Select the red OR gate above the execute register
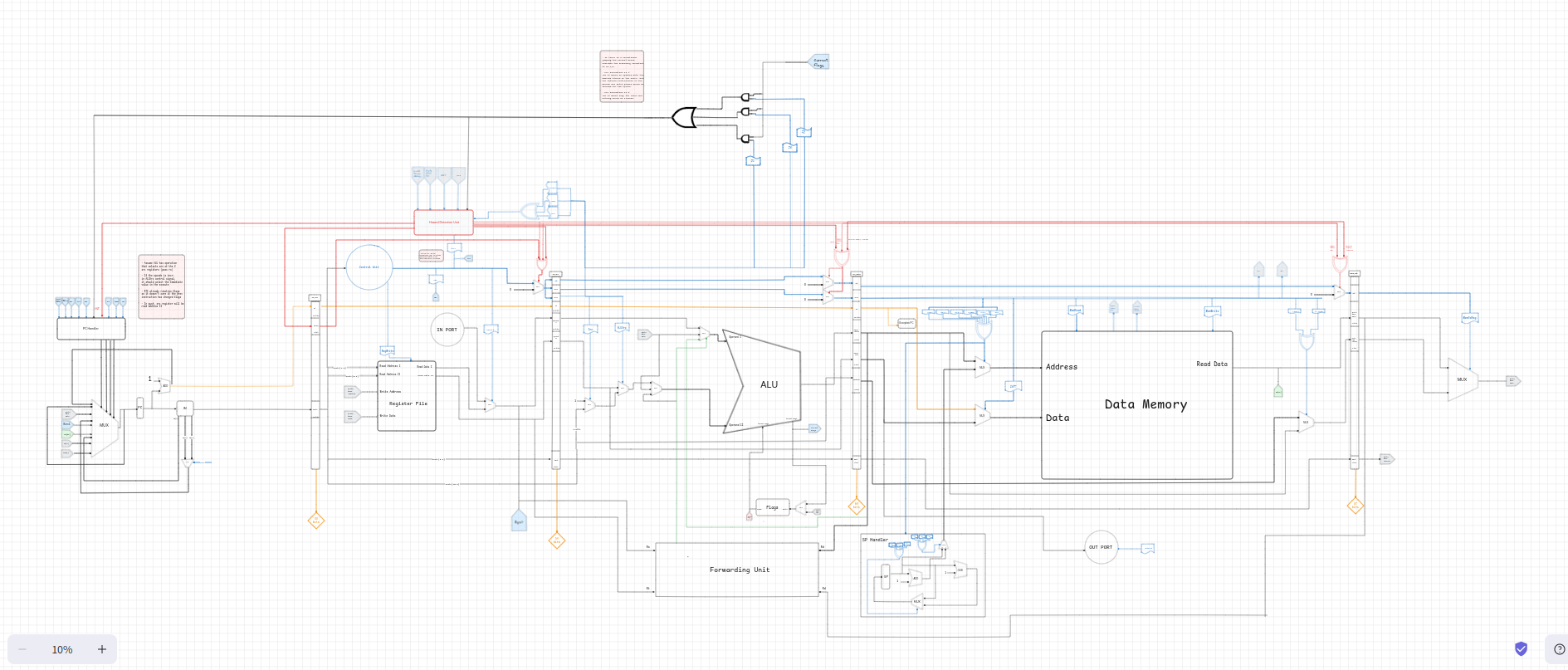 [842, 258]
